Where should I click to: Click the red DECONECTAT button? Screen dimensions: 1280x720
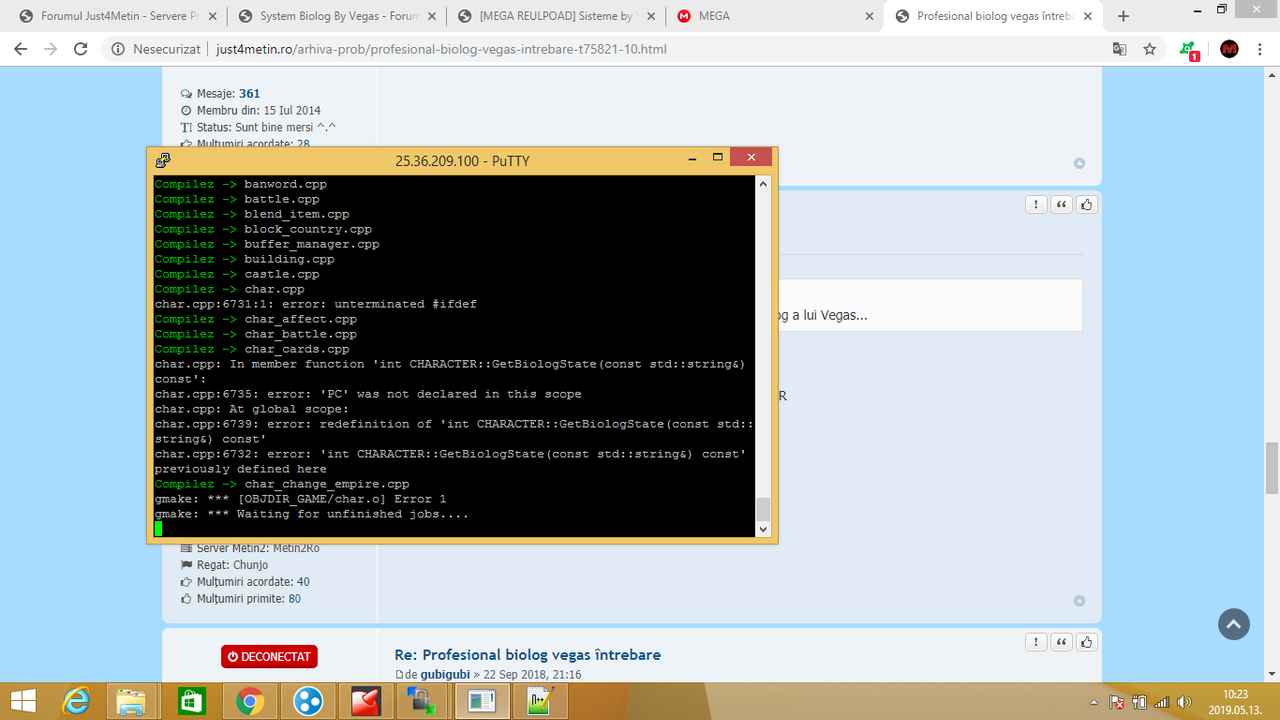(269, 657)
